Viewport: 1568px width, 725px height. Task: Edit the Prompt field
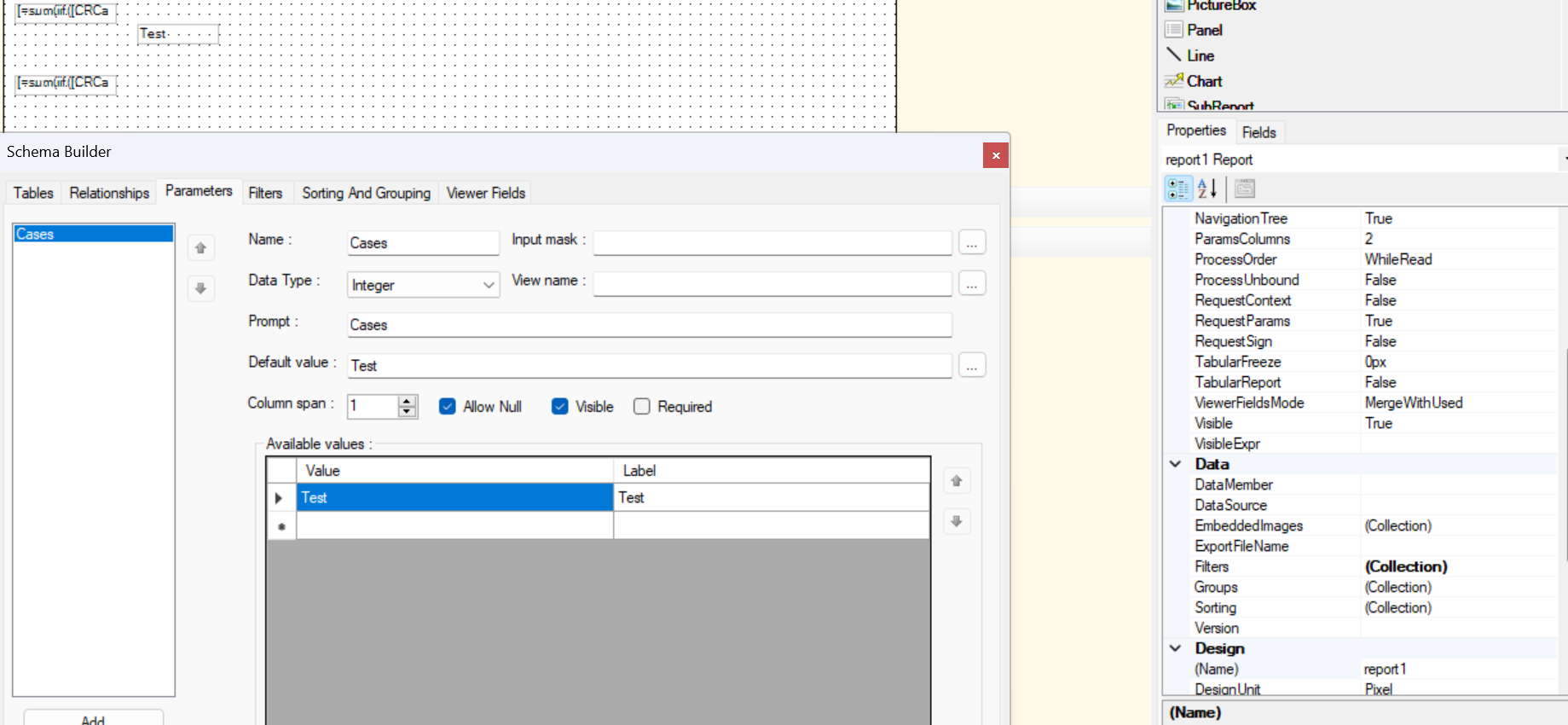point(650,325)
